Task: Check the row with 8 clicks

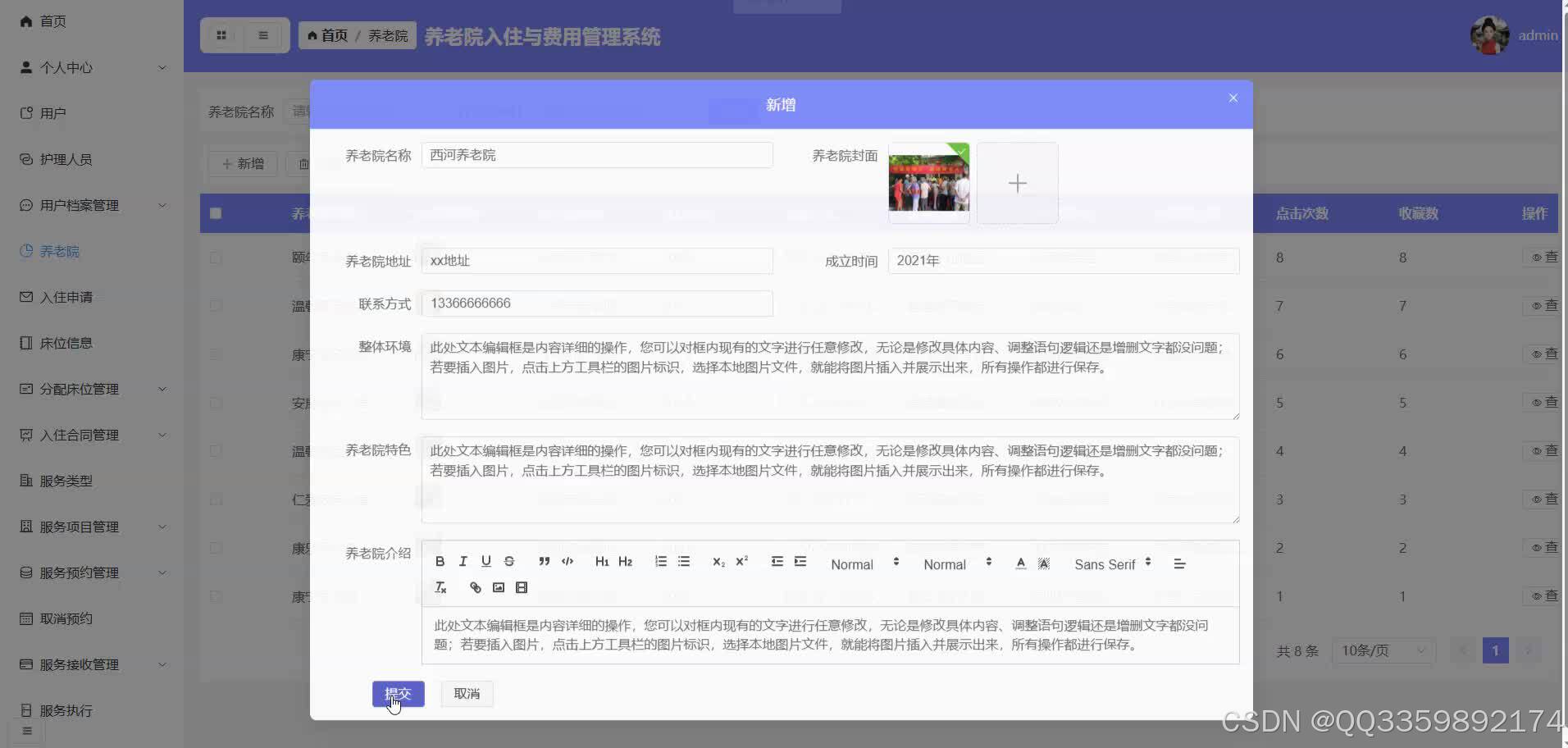Action: (216, 258)
